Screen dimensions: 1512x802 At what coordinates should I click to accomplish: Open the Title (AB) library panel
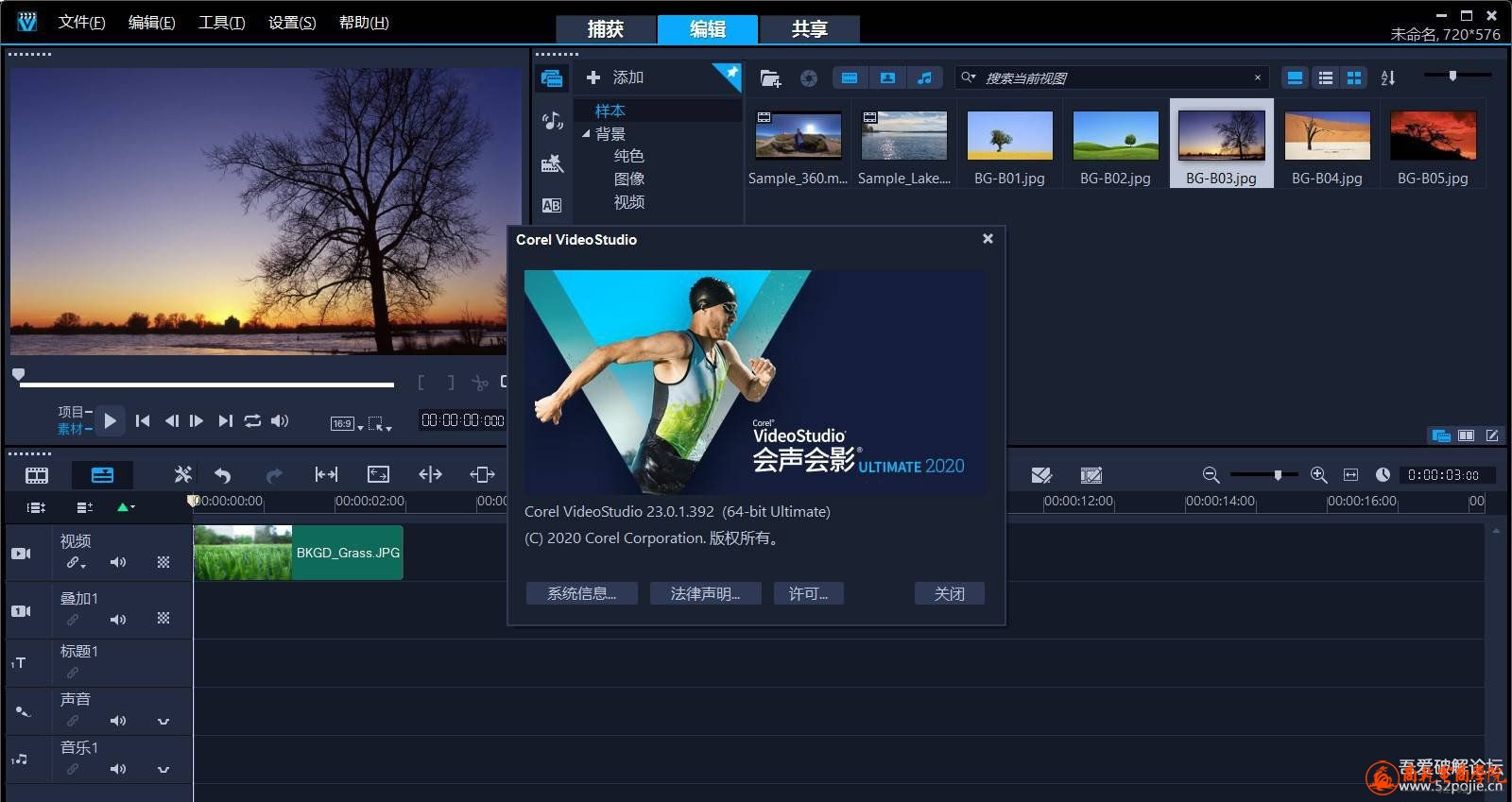[552, 205]
